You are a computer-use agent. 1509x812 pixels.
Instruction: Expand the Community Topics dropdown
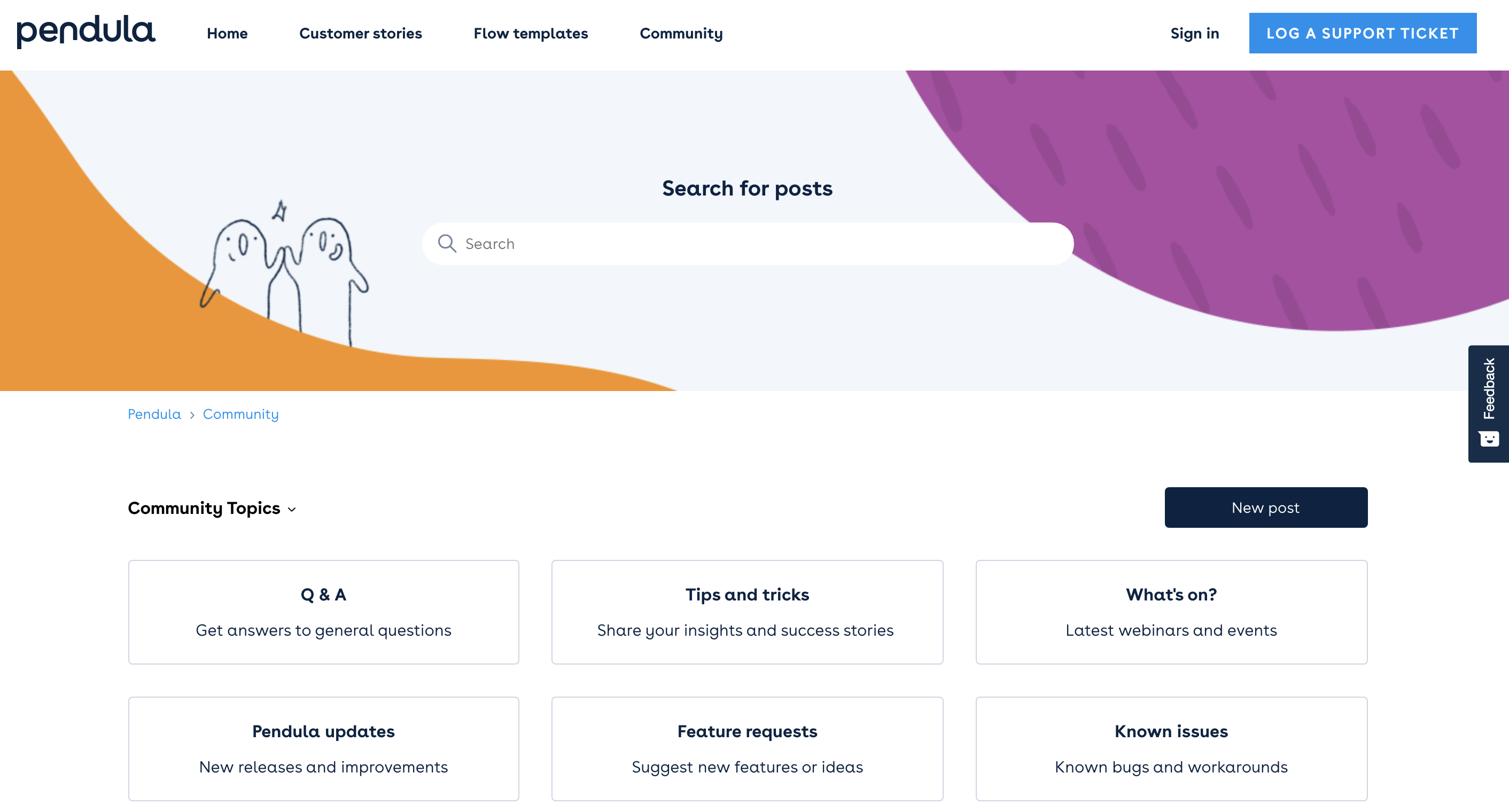(212, 508)
